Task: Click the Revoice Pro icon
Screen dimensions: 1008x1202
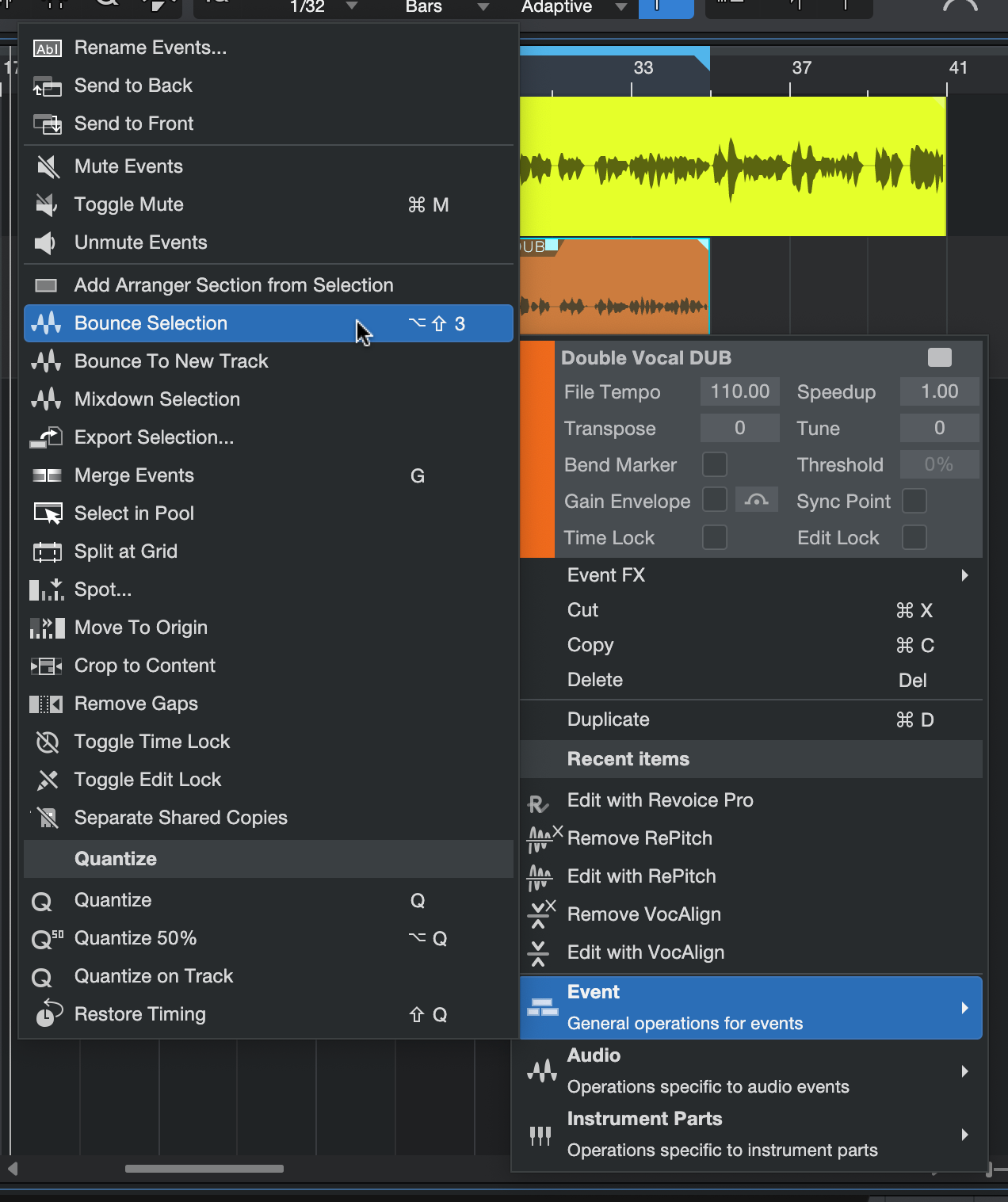Action: [x=539, y=804]
